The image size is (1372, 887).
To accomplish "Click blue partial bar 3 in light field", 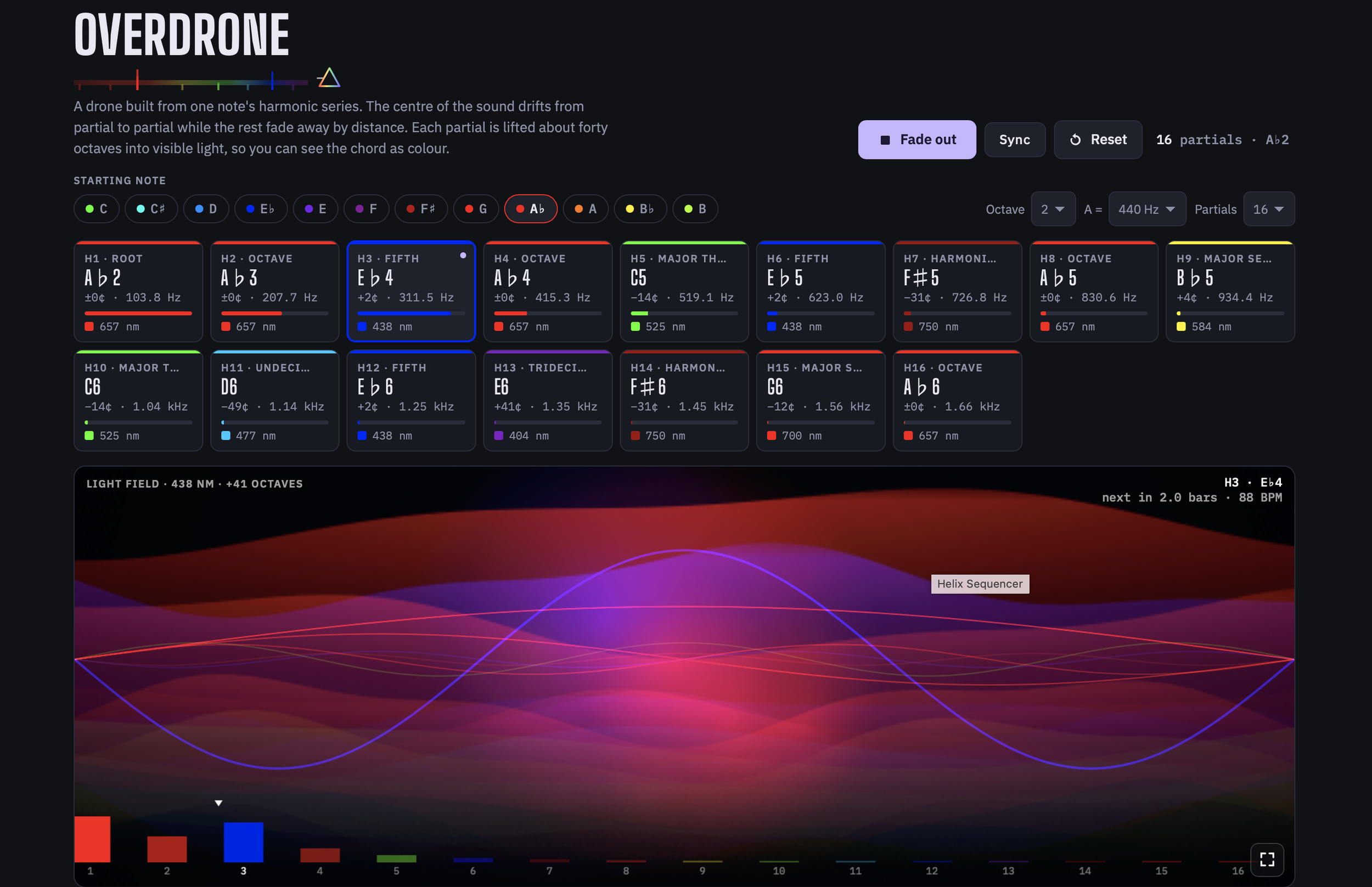I will pyautogui.click(x=243, y=841).
